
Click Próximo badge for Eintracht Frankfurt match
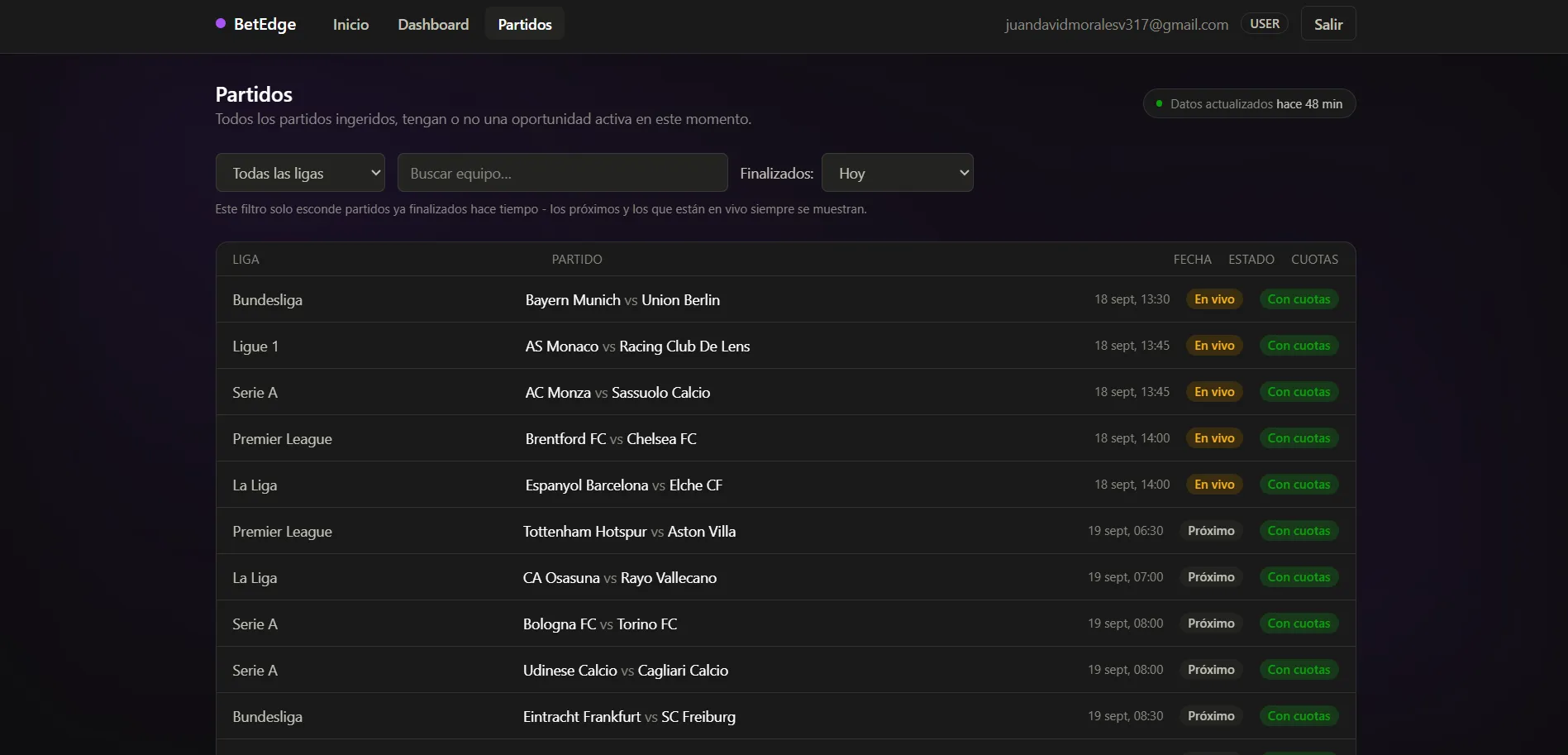point(1211,716)
